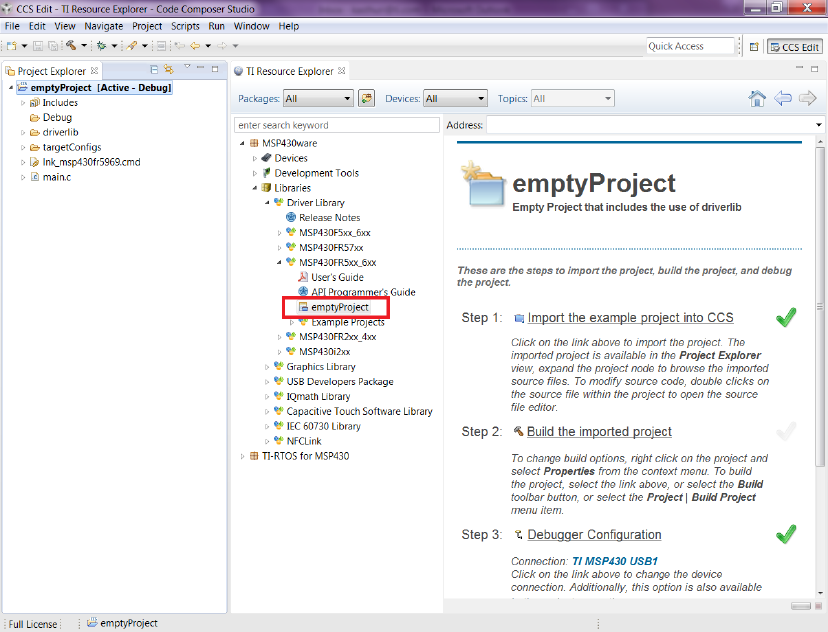Expand the driverlib folder in Project Explorer
This screenshot has height=632, width=828.
(x=23, y=133)
